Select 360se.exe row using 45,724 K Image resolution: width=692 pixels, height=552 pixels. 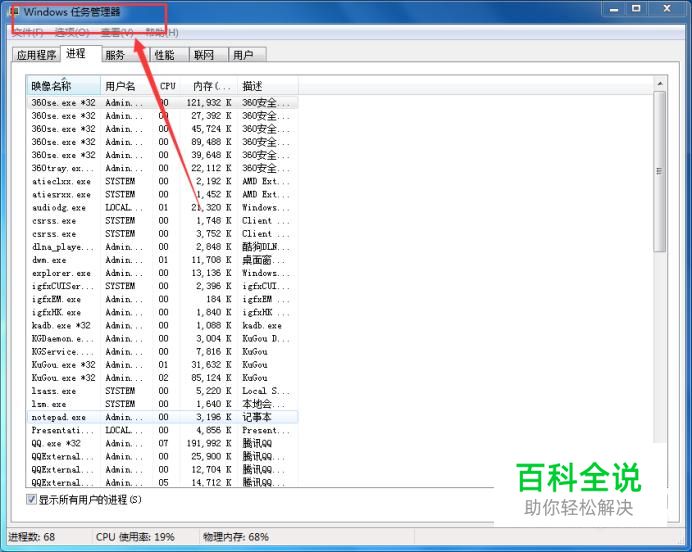(162, 129)
